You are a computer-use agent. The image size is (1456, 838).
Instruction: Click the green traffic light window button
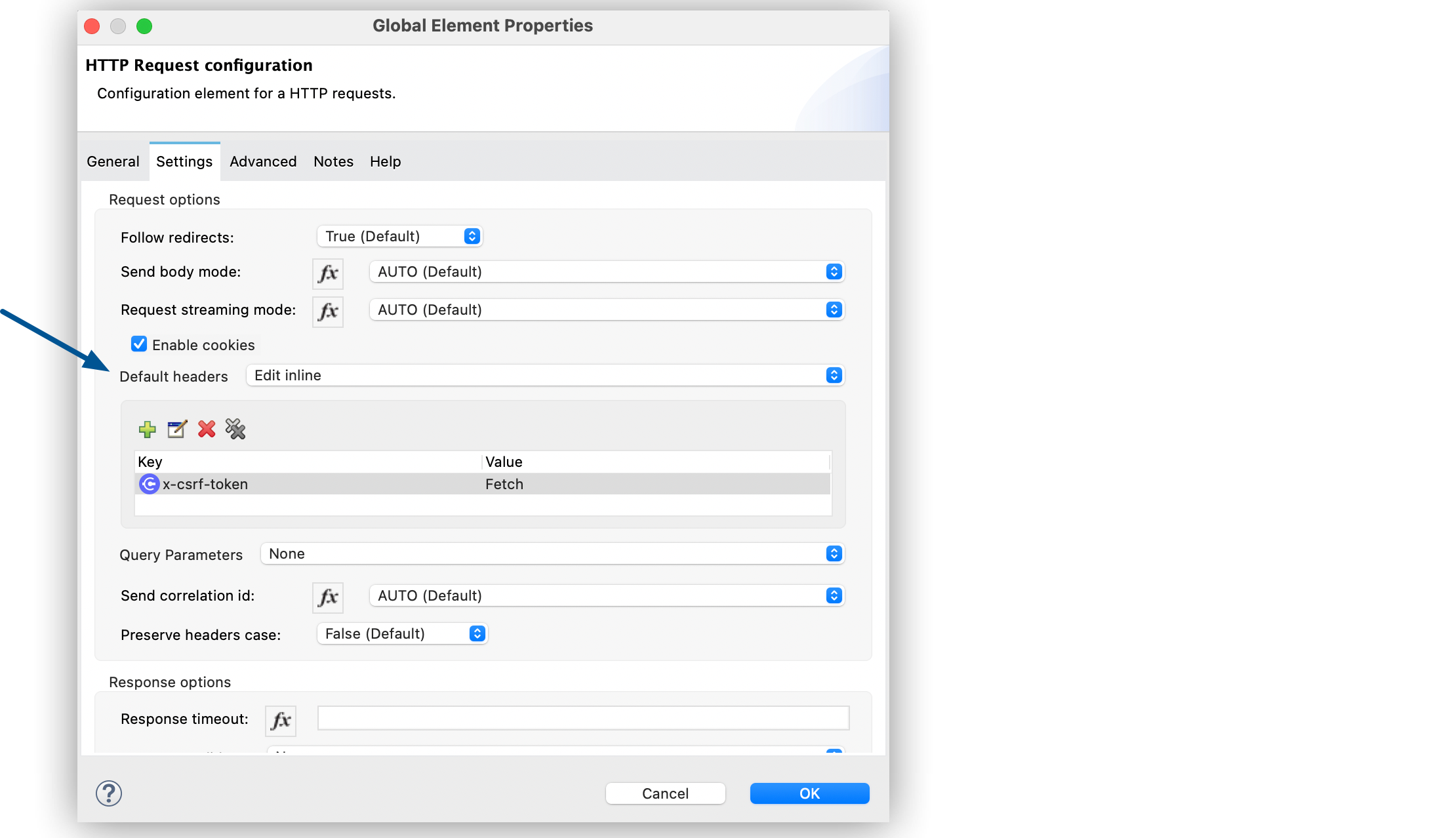click(146, 26)
